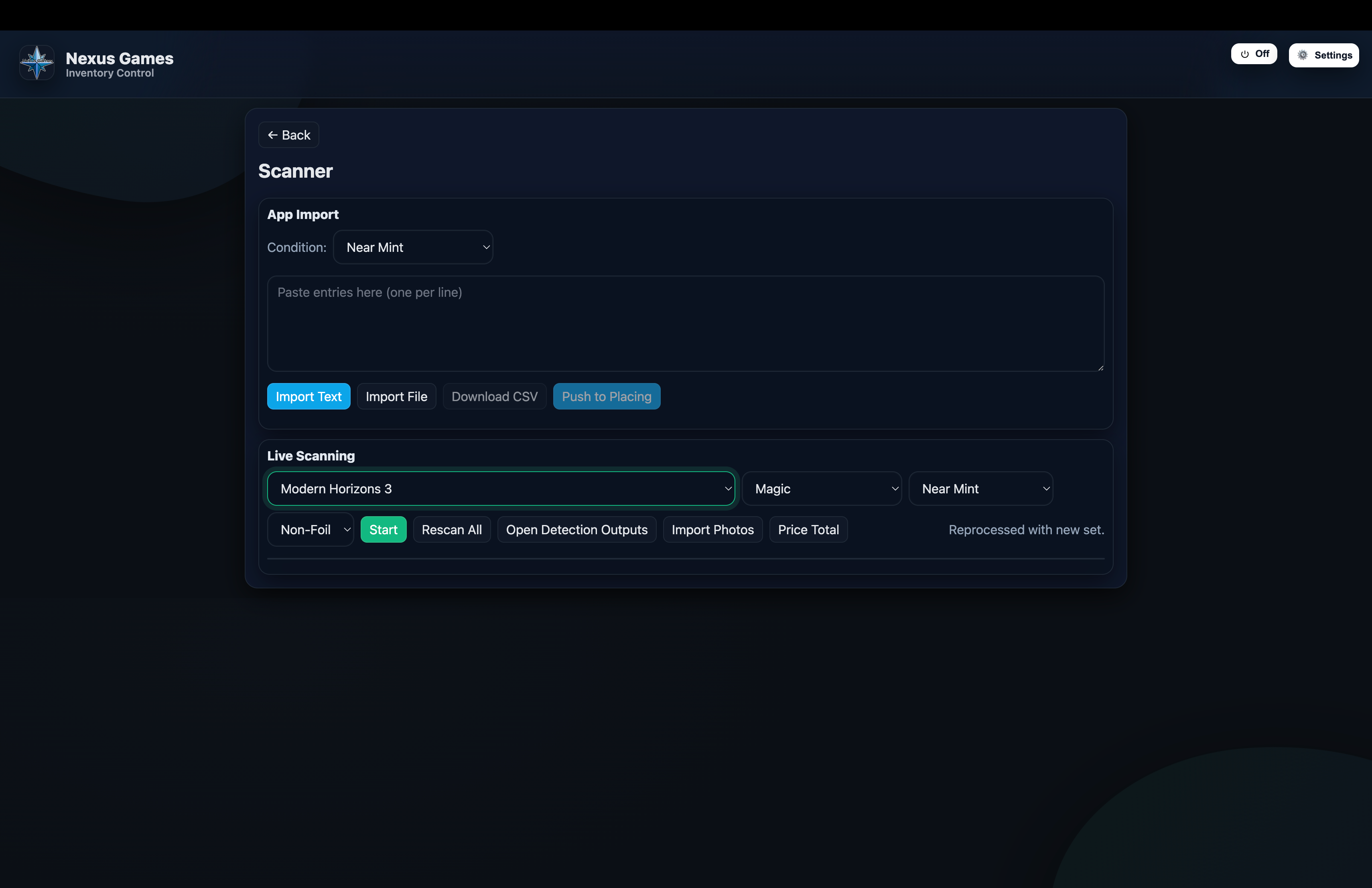
Task: Click the Import Photos button
Action: point(712,529)
